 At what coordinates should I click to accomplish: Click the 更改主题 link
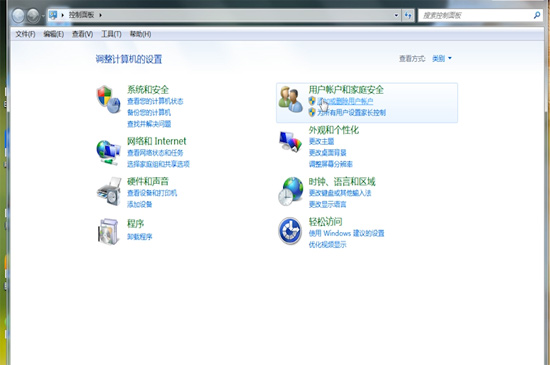321,141
